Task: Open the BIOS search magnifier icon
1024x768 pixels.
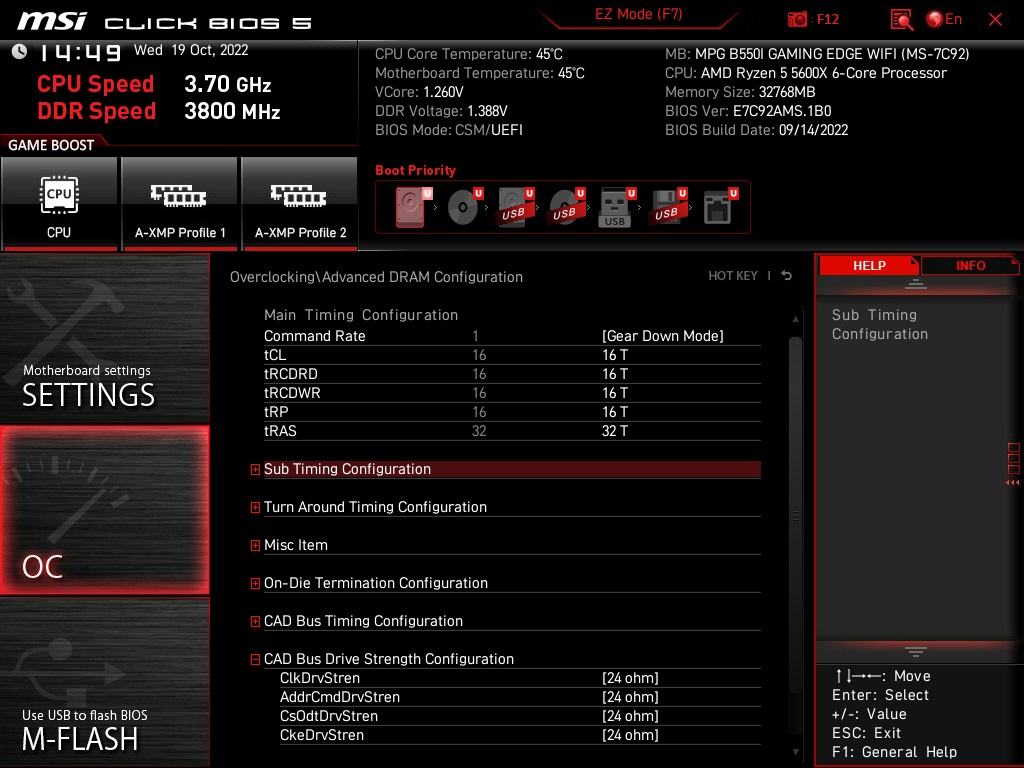Action: pos(901,20)
